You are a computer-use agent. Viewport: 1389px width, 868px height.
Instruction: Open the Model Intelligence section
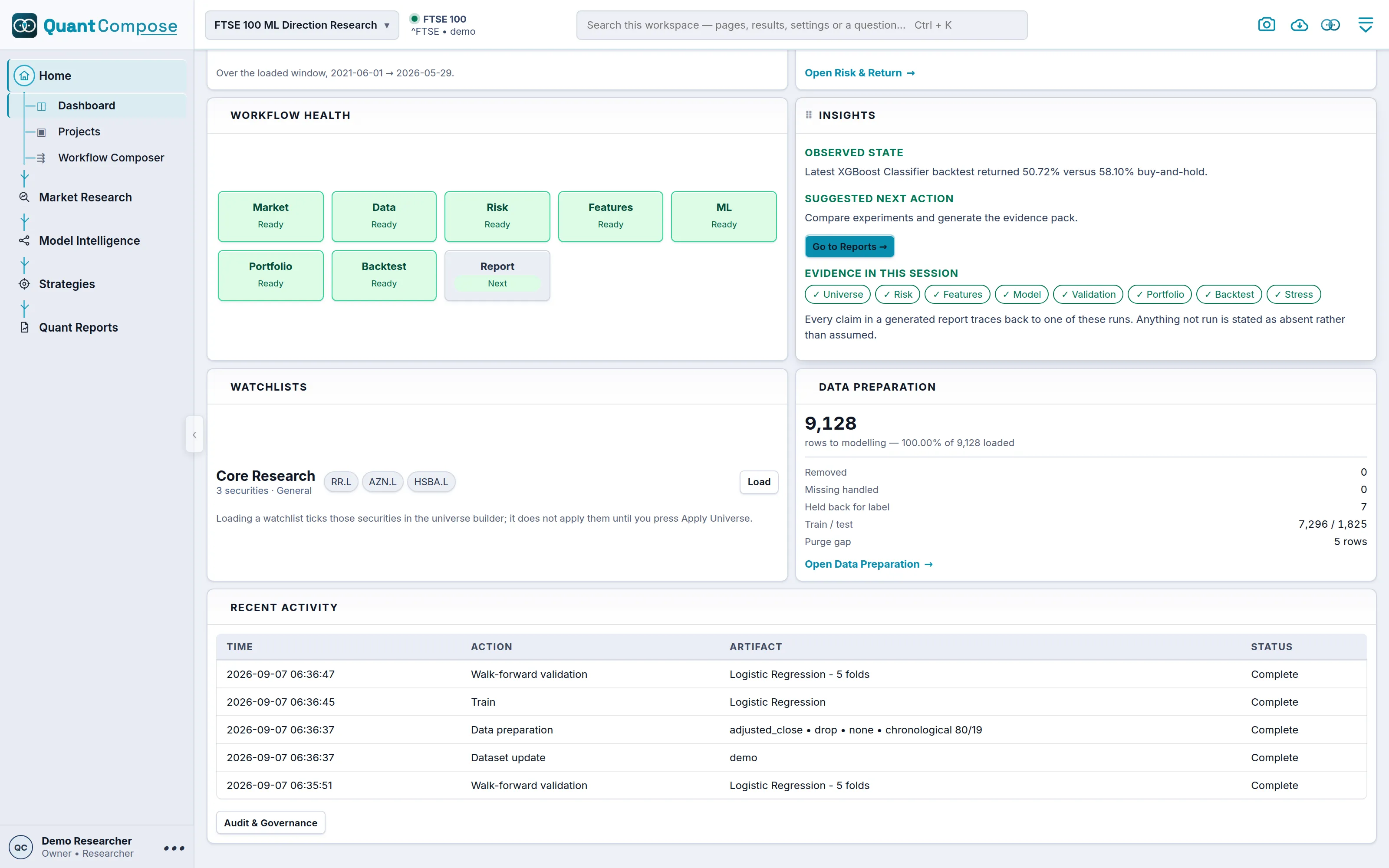point(89,240)
